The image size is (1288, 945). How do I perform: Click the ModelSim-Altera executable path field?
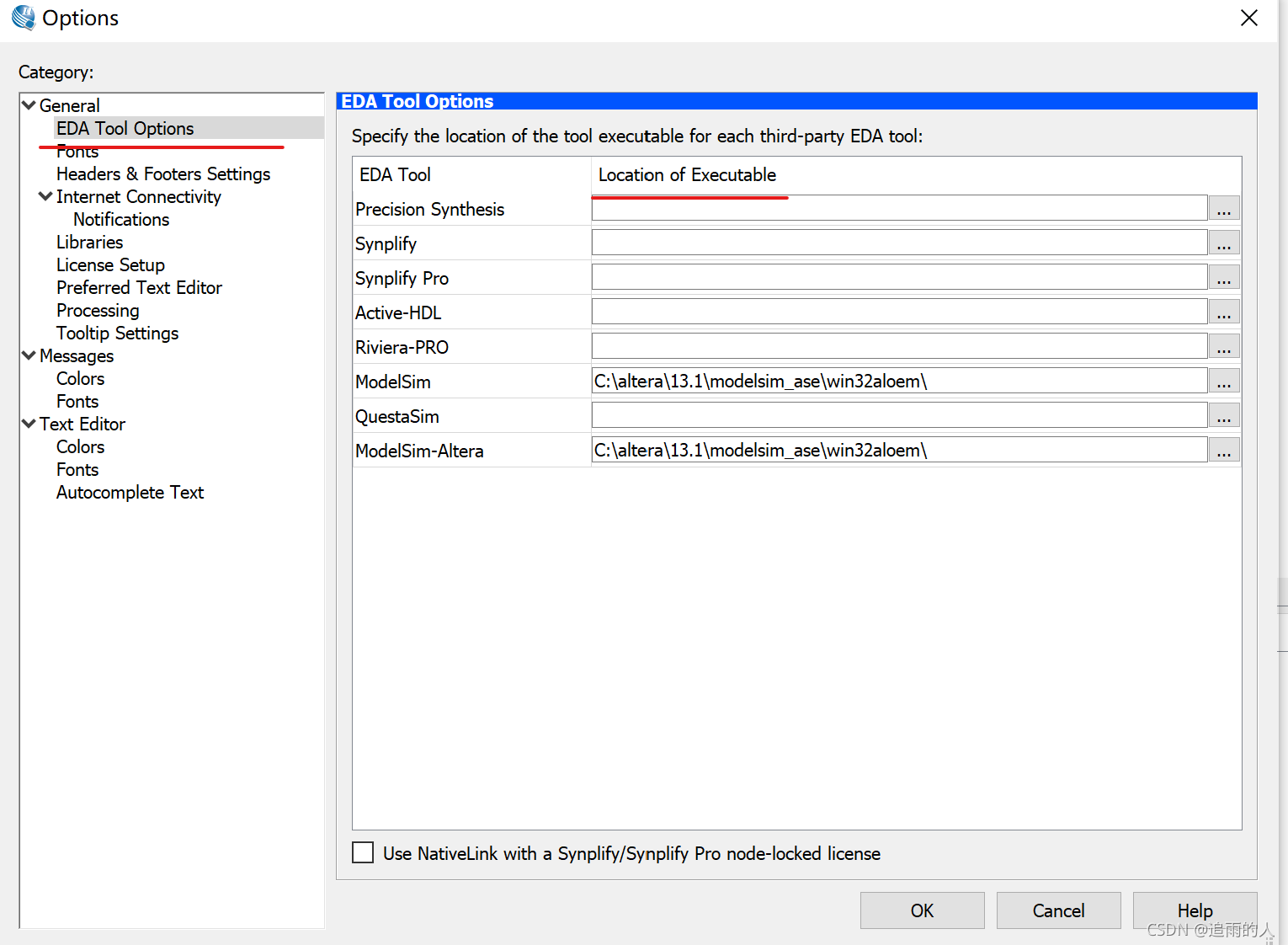point(899,450)
